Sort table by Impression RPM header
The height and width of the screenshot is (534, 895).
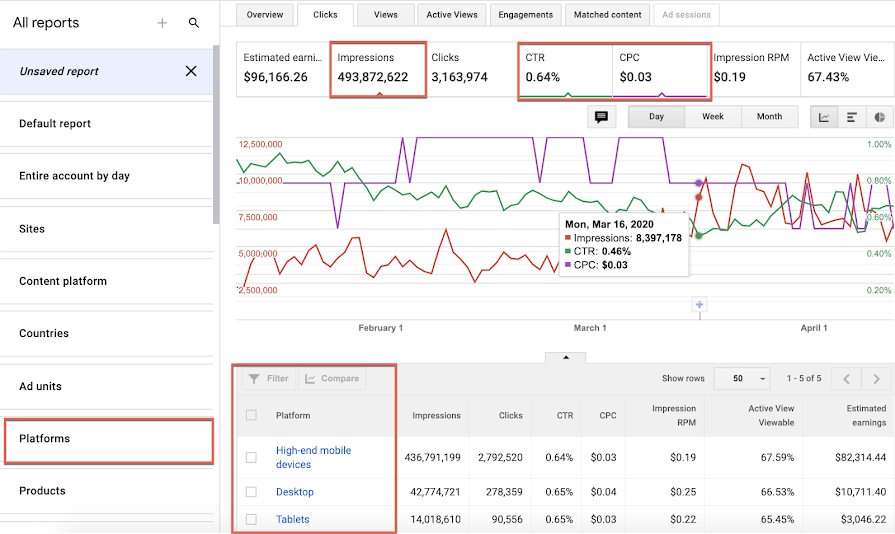[674, 415]
